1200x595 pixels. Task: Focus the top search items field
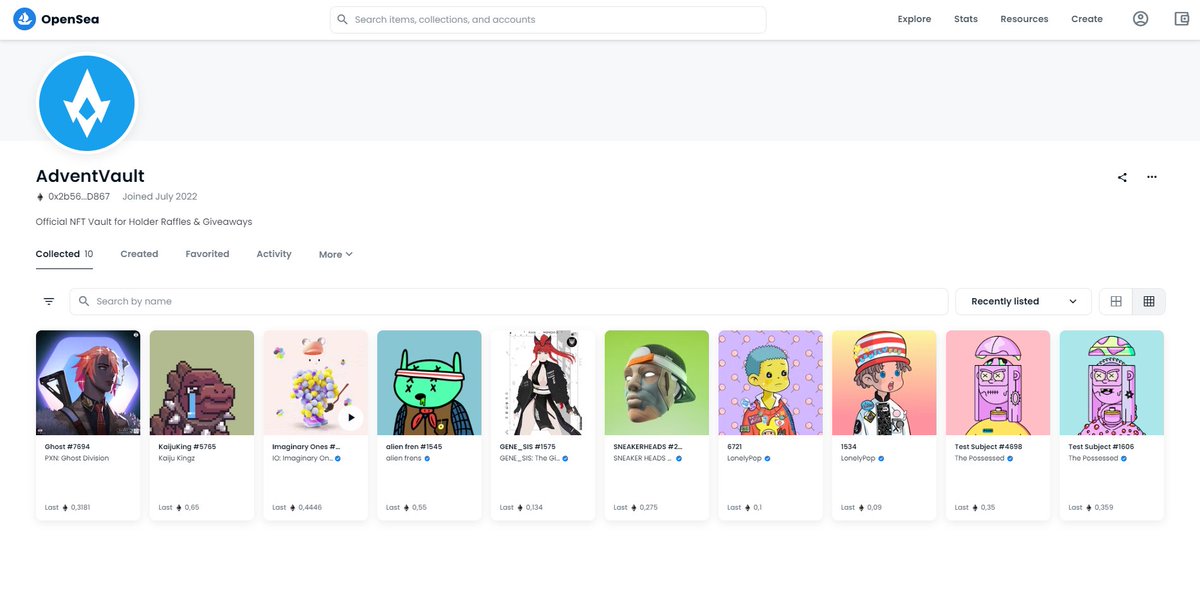[x=548, y=19]
